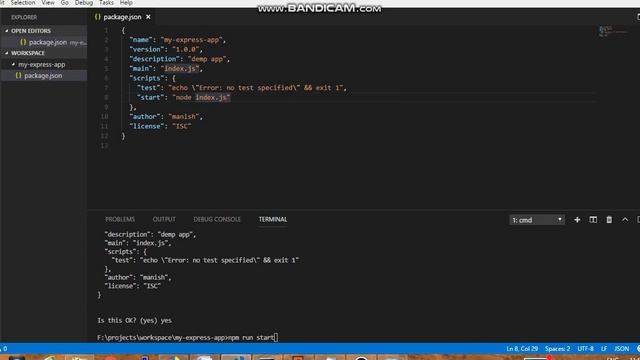Split the terminal with the split icon
Viewport: 640px width, 360px height.
click(593, 220)
